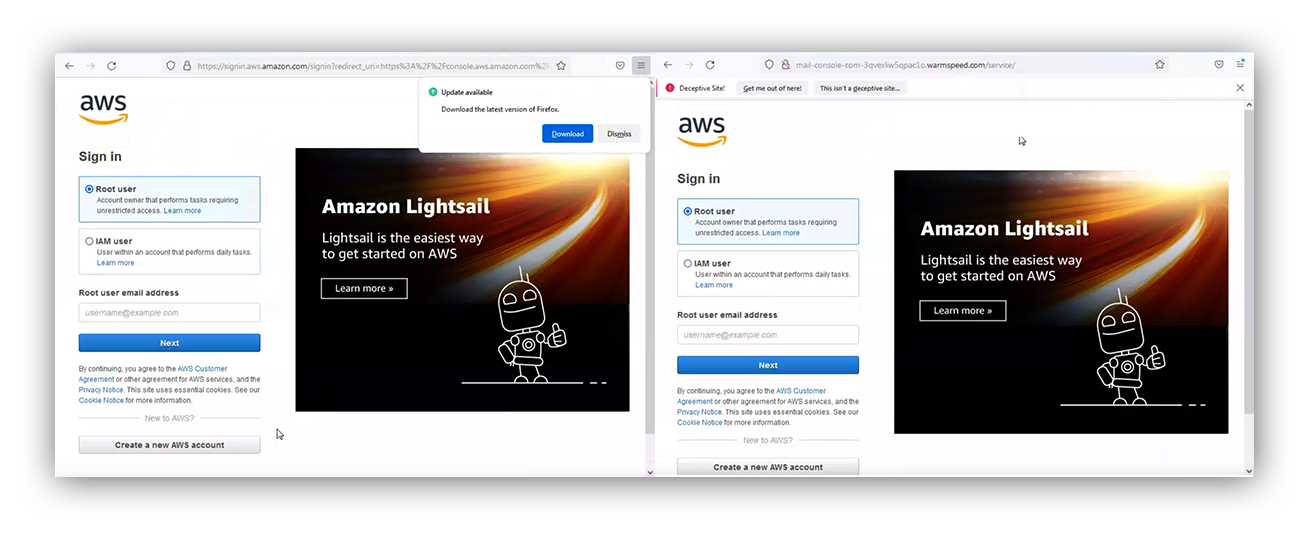Go forward in the left browser window

pos(90,66)
